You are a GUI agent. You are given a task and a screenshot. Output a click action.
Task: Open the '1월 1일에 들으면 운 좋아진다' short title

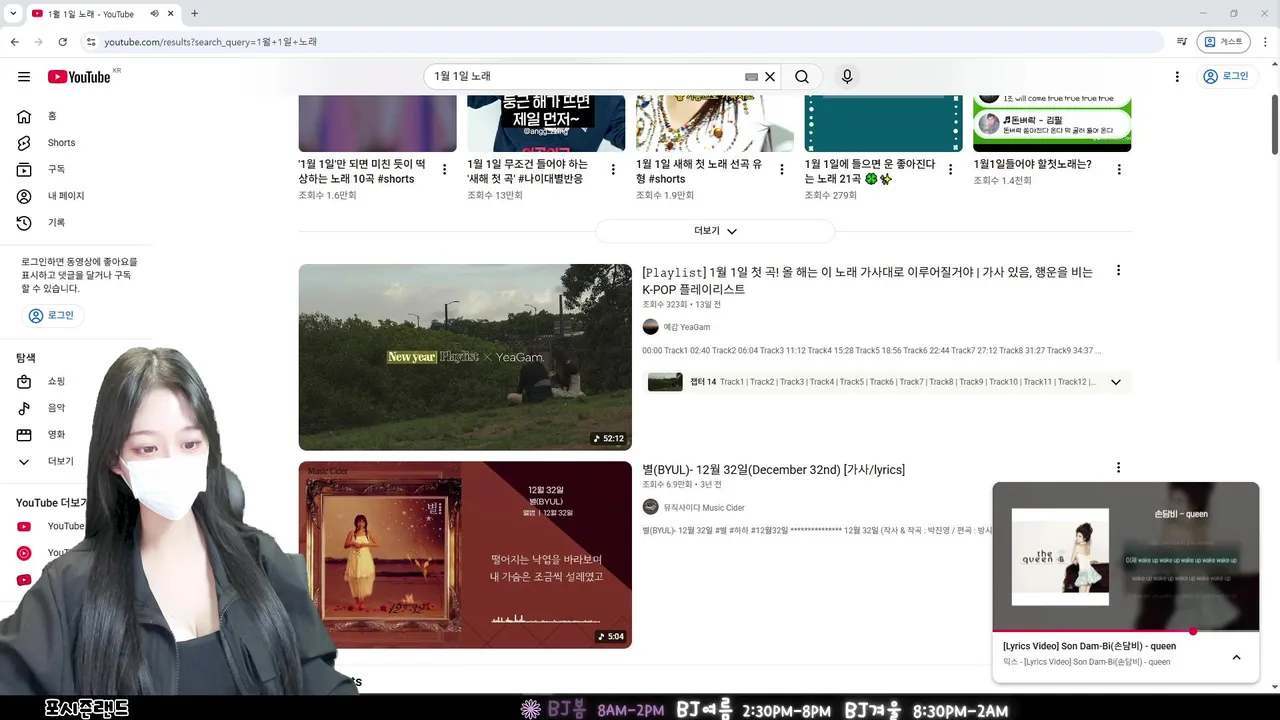point(870,171)
